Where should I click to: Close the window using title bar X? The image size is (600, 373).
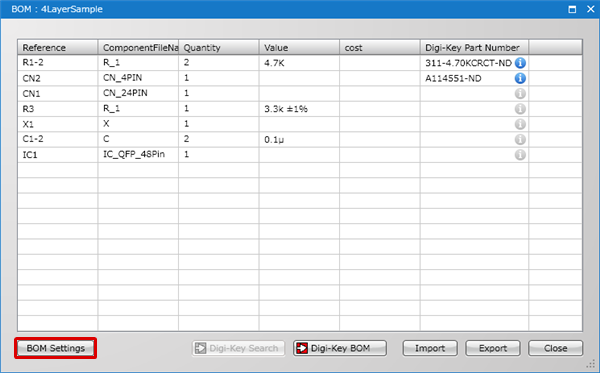[x=590, y=9]
